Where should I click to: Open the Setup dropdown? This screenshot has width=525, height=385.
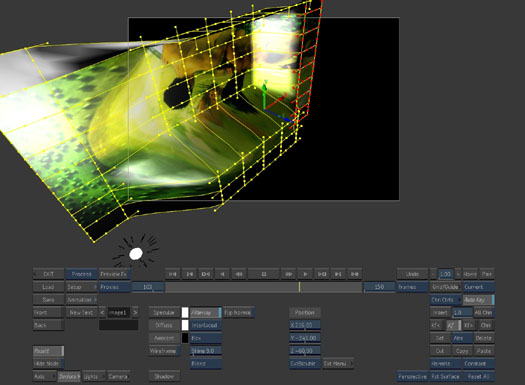(81, 287)
